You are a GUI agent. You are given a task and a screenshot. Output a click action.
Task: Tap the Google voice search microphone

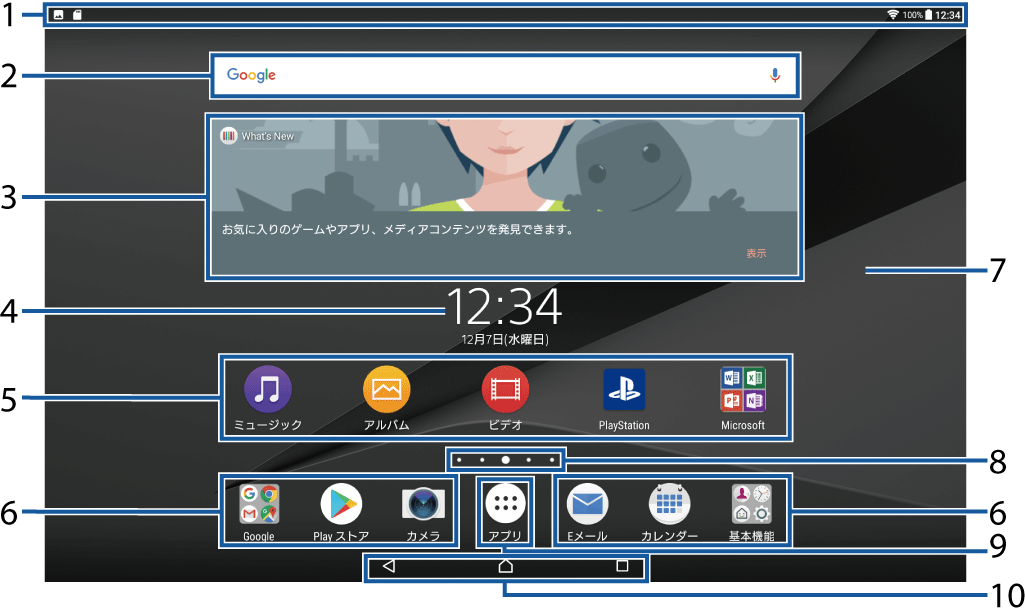pyautogui.click(x=774, y=75)
